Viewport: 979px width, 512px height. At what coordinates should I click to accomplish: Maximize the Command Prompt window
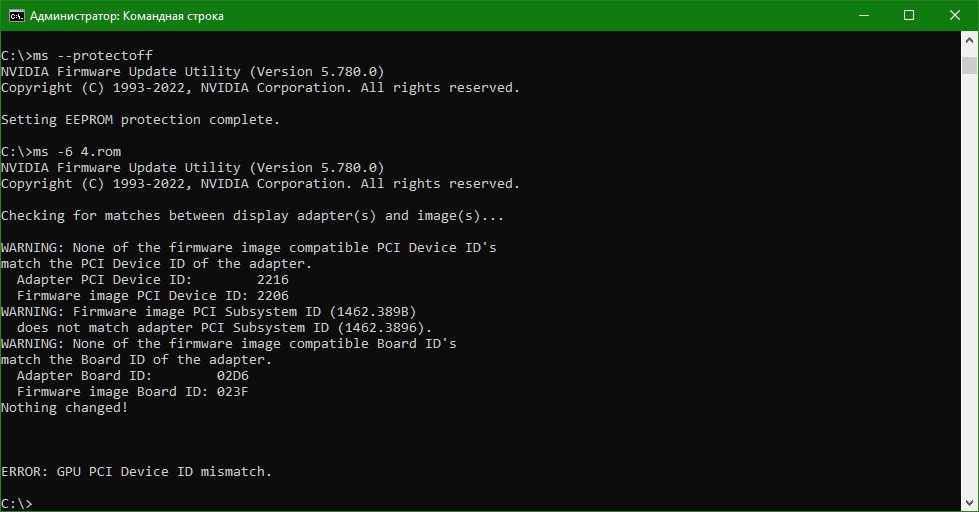click(909, 15)
